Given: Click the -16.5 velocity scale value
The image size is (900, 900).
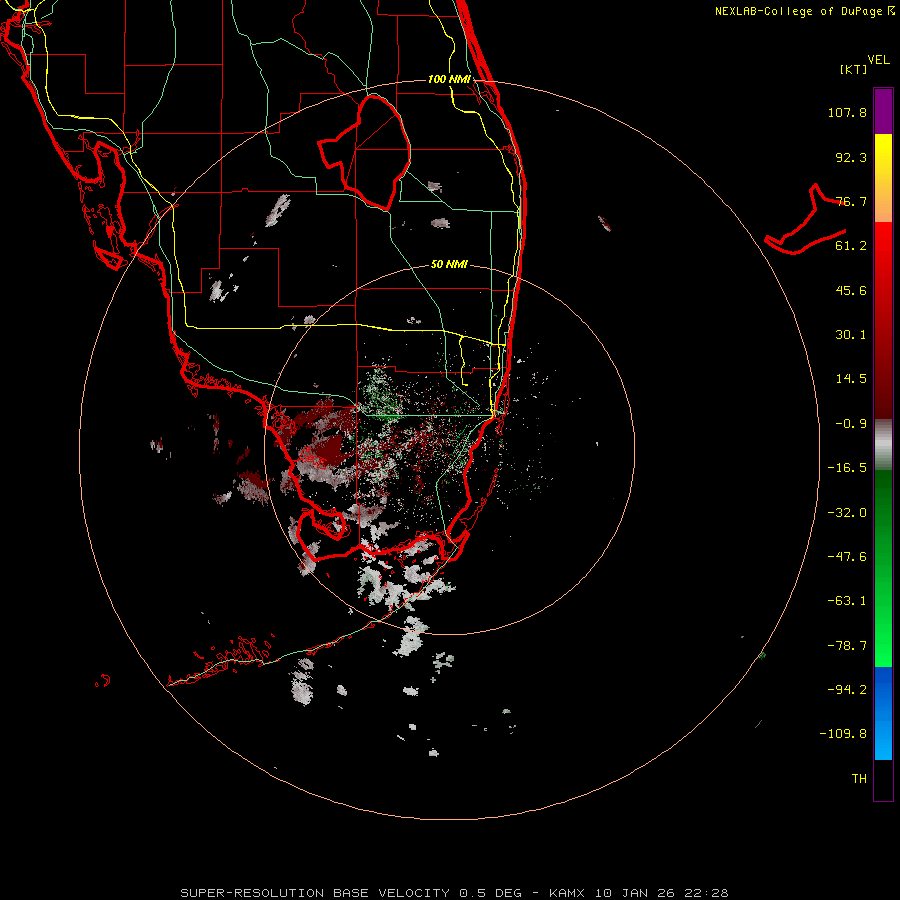Looking at the screenshot, I should coord(847,468).
